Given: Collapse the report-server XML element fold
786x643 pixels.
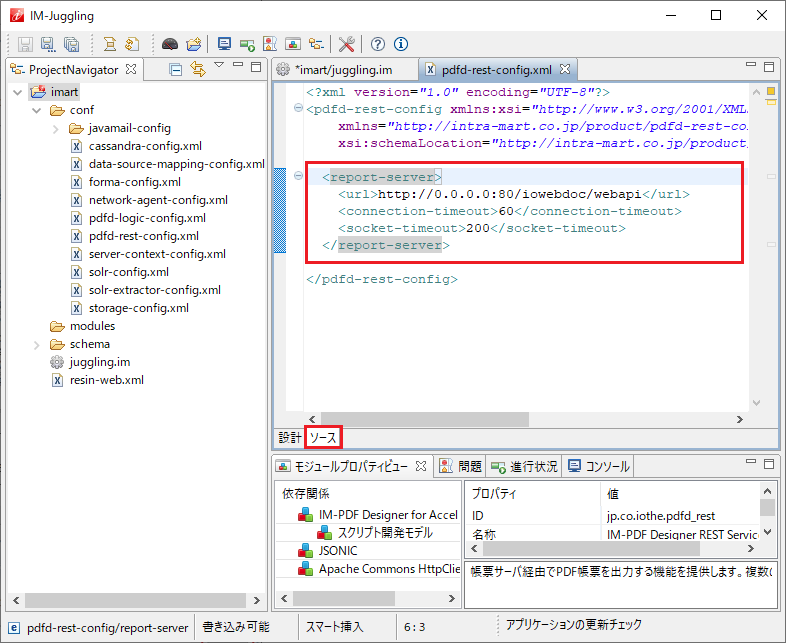Looking at the screenshot, I should 299,177.
